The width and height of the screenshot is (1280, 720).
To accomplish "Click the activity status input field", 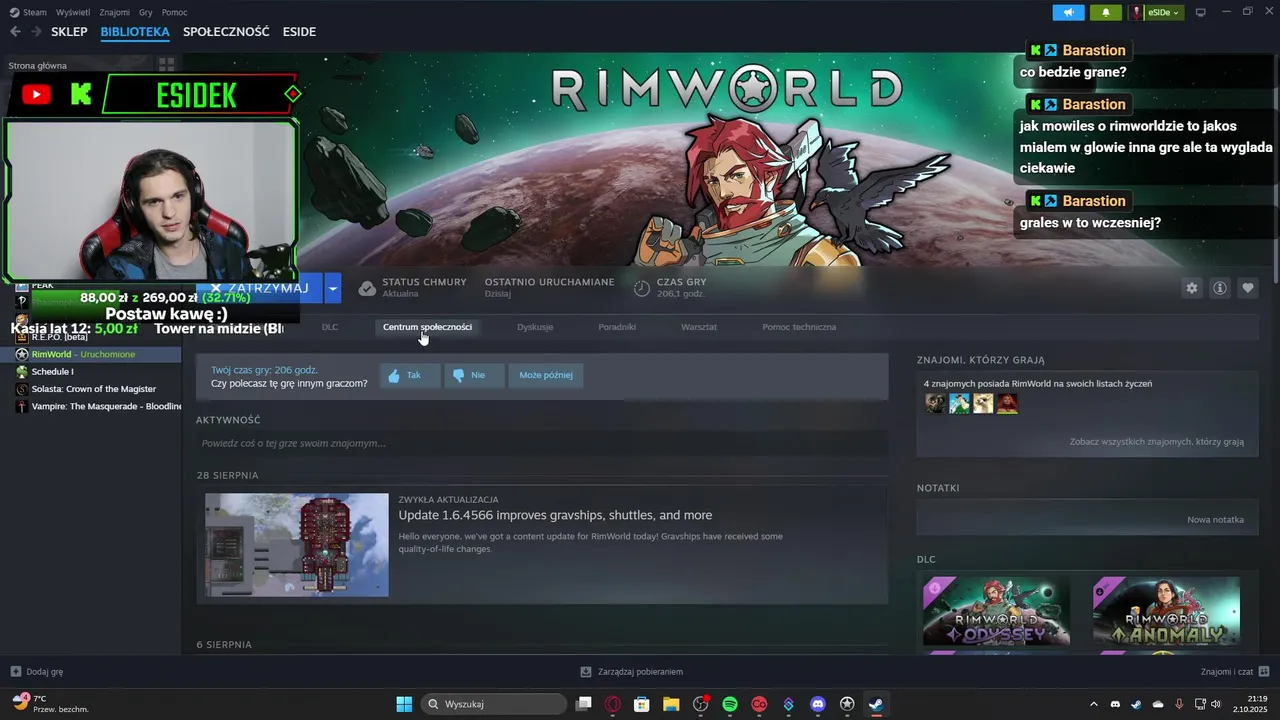I will [542, 443].
